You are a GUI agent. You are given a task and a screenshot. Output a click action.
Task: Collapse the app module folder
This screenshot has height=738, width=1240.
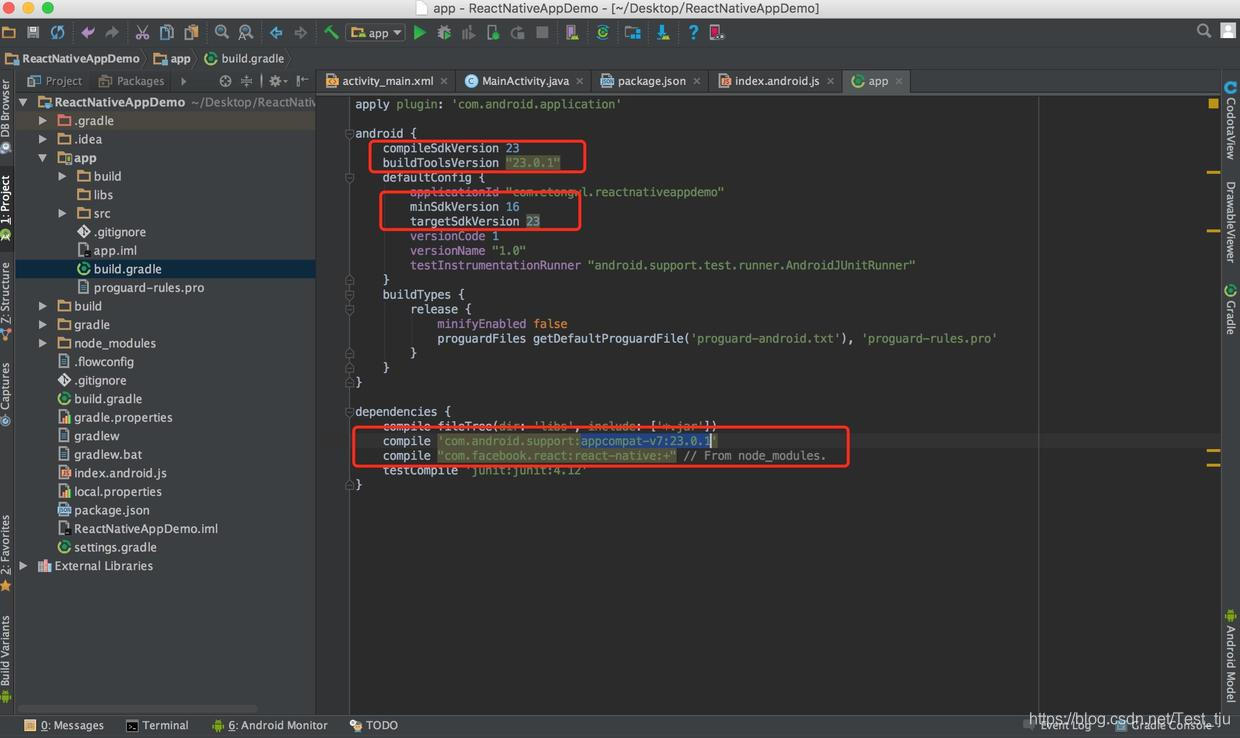pyautogui.click(x=42, y=158)
